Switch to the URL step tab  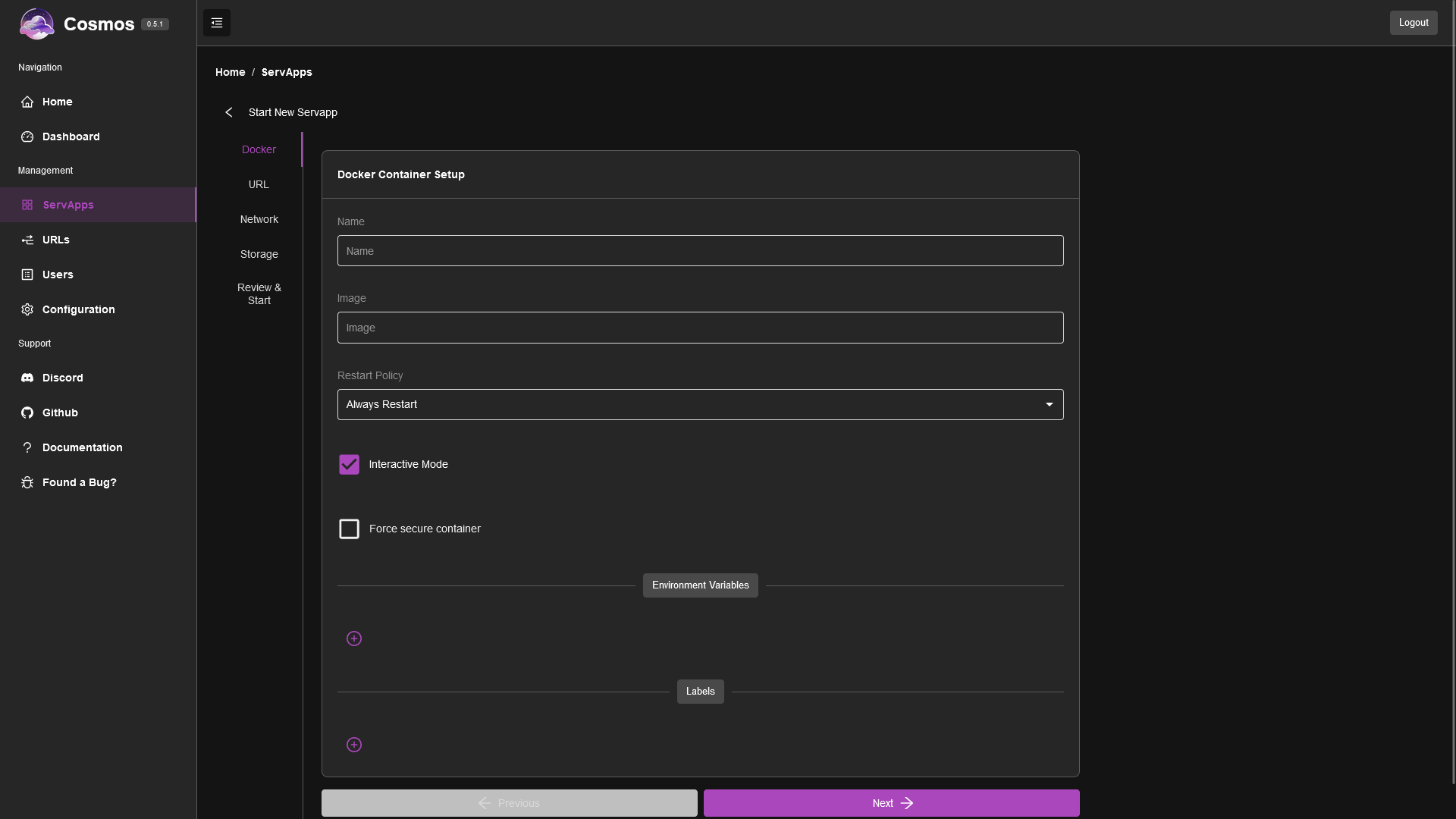259,184
